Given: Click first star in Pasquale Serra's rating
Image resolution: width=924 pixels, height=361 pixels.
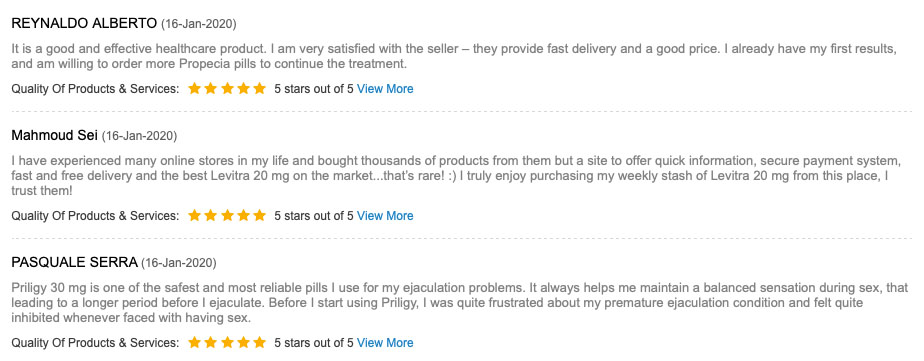Looking at the screenshot, I should pos(194,342).
